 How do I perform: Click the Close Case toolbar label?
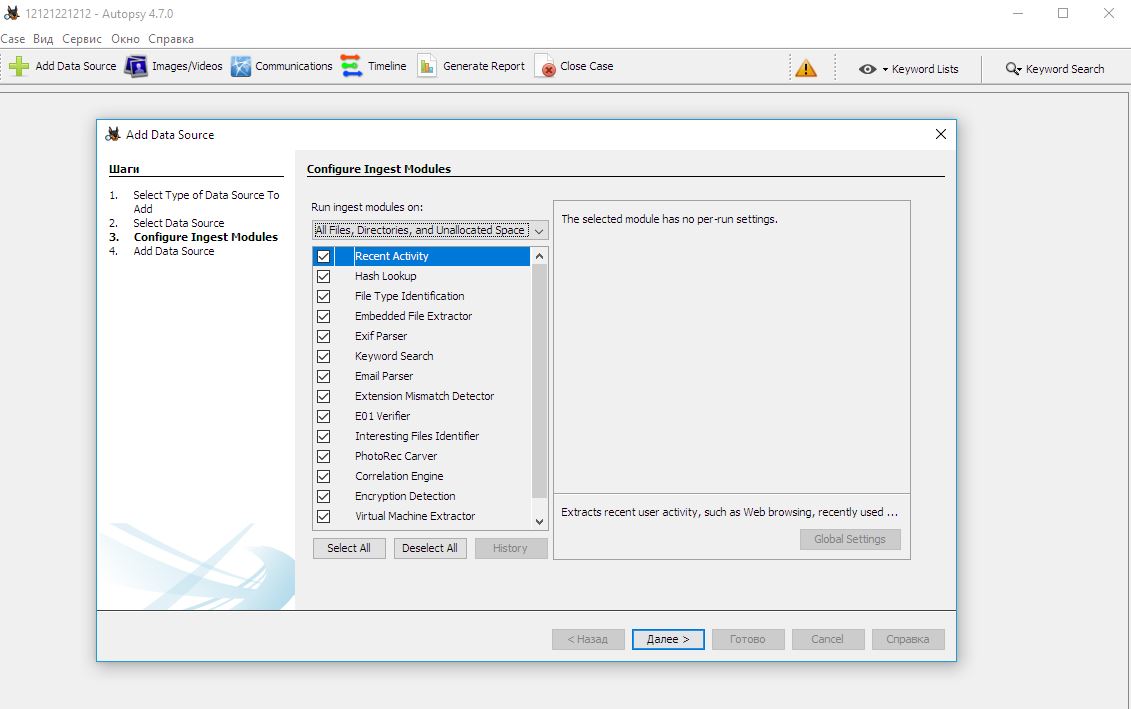[586, 66]
